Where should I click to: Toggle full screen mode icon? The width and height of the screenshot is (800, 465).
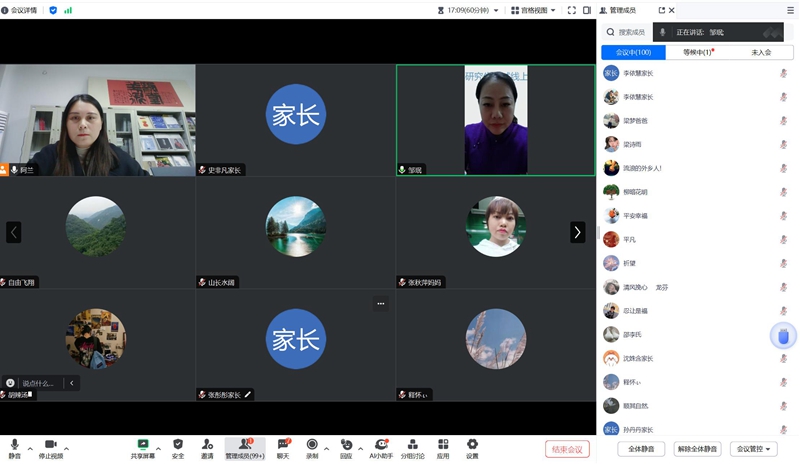click(x=572, y=10)
